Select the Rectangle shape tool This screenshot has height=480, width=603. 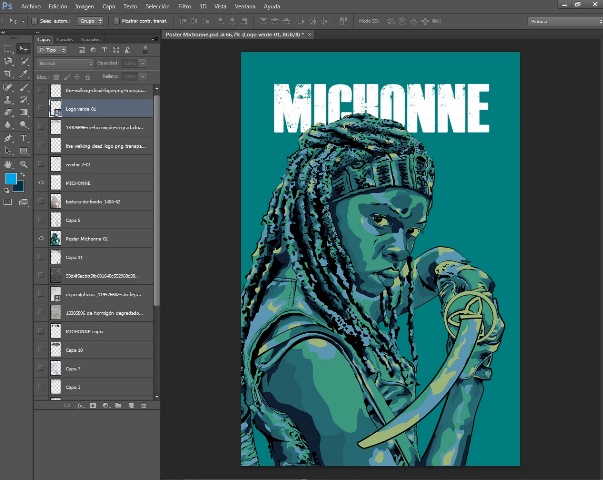24,151
